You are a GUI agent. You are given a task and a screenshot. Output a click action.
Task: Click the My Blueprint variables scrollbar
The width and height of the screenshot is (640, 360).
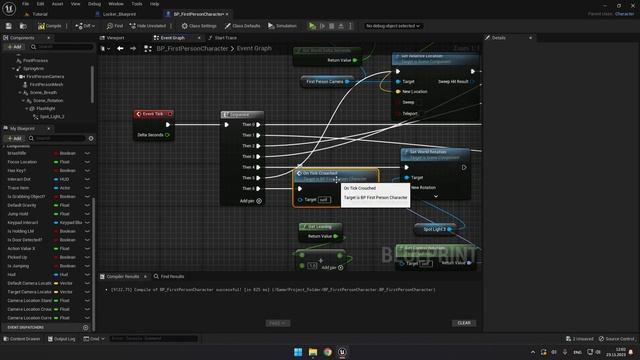pos(93,263)
